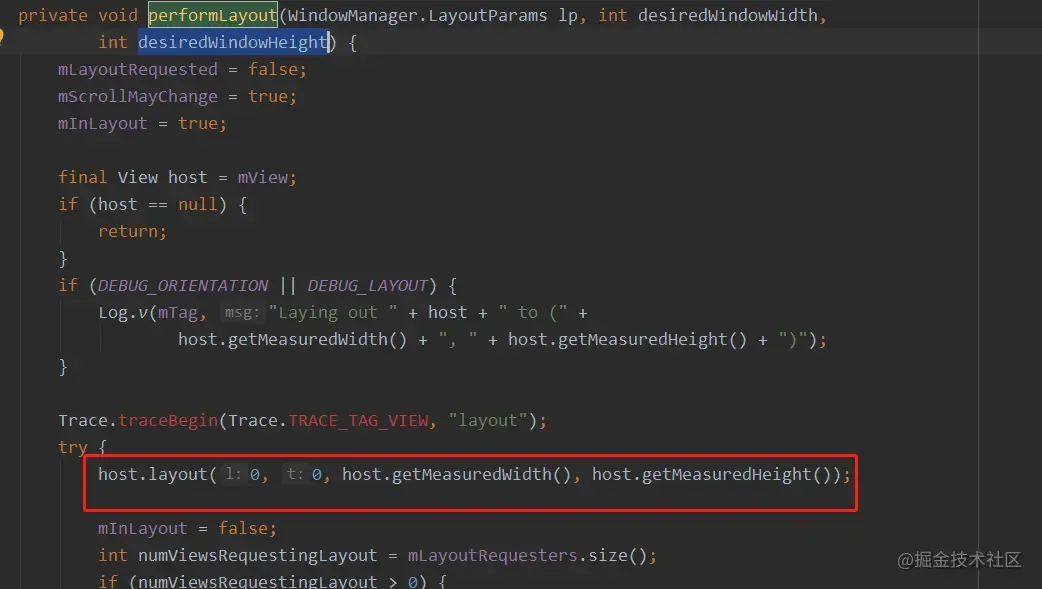The height and width of the screenshot is (589, 1042).
Task: Click traceBegin method call
Action: click(x=167, y=421)
